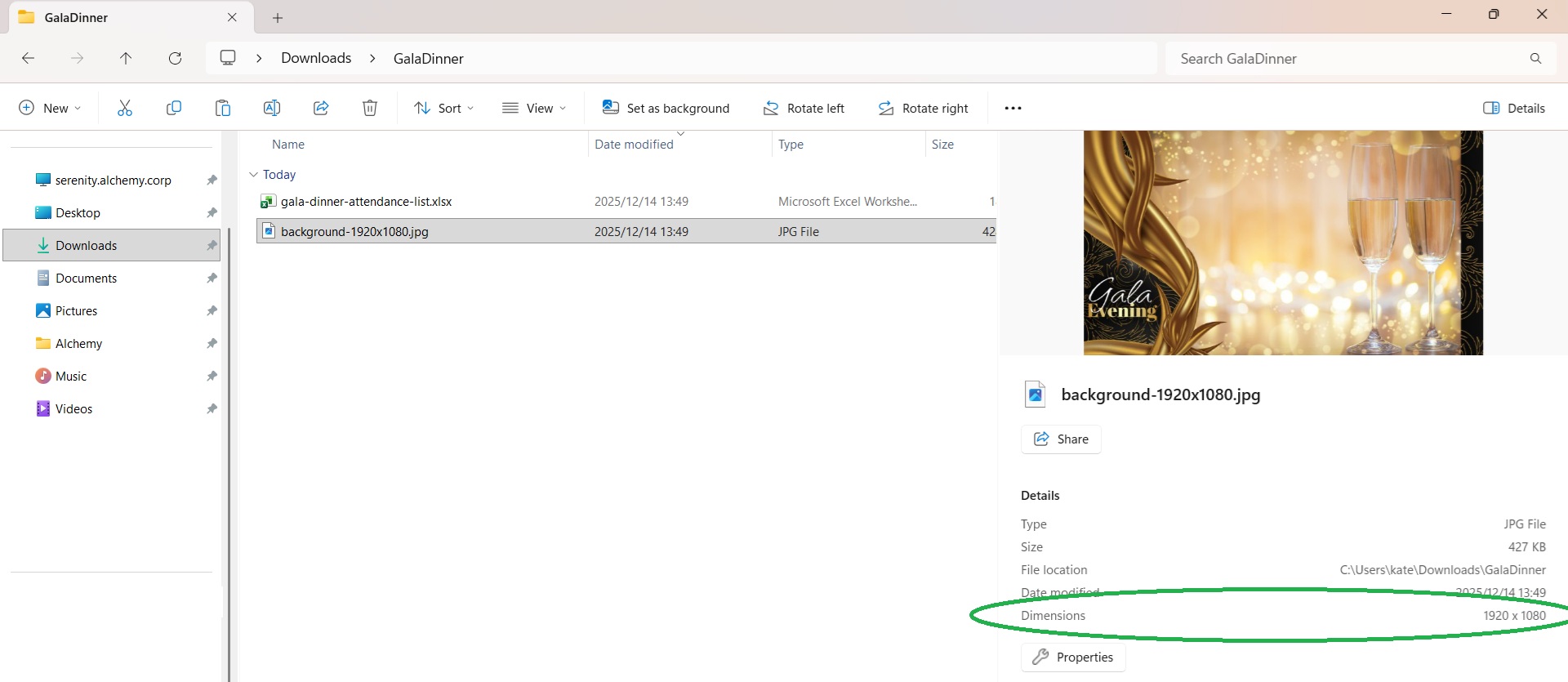
Task: Select gala-dinner-attendance-list.xlsx file
Action: (x=366, y=202)
